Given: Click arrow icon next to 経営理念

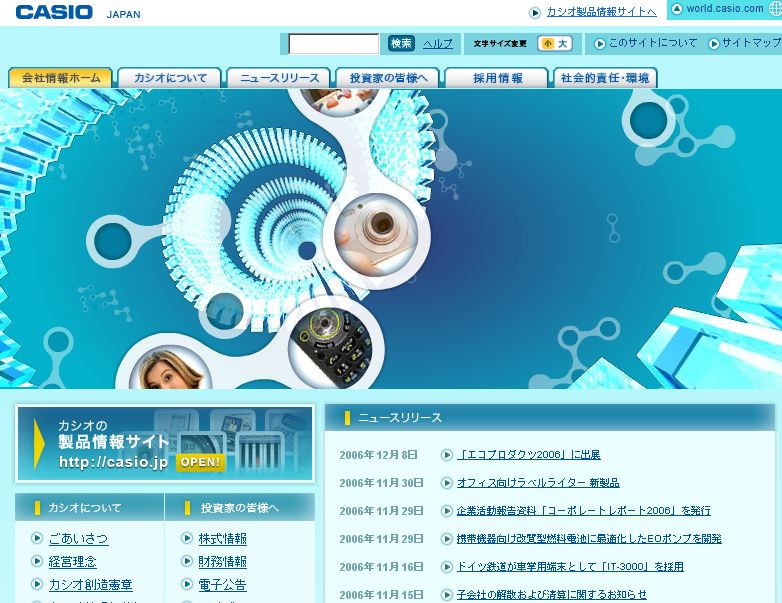Looking at the screenshot, I should (x=37, y=561).
